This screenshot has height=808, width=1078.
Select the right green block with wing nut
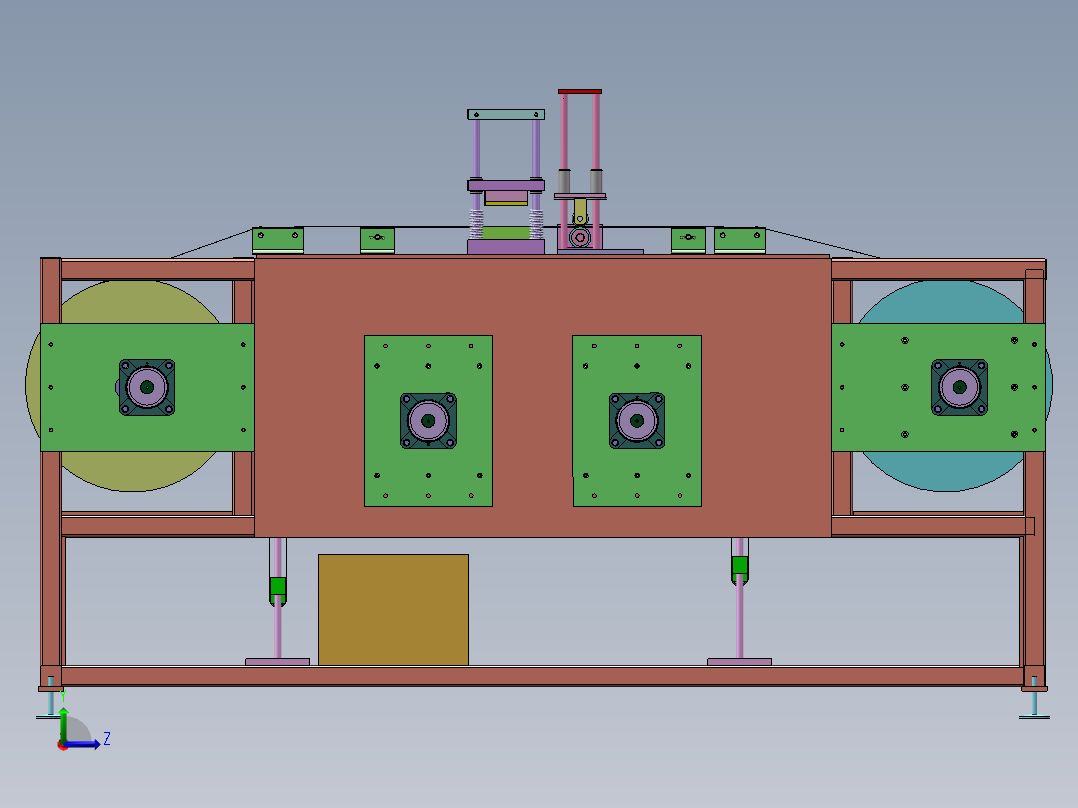(688, 240)
